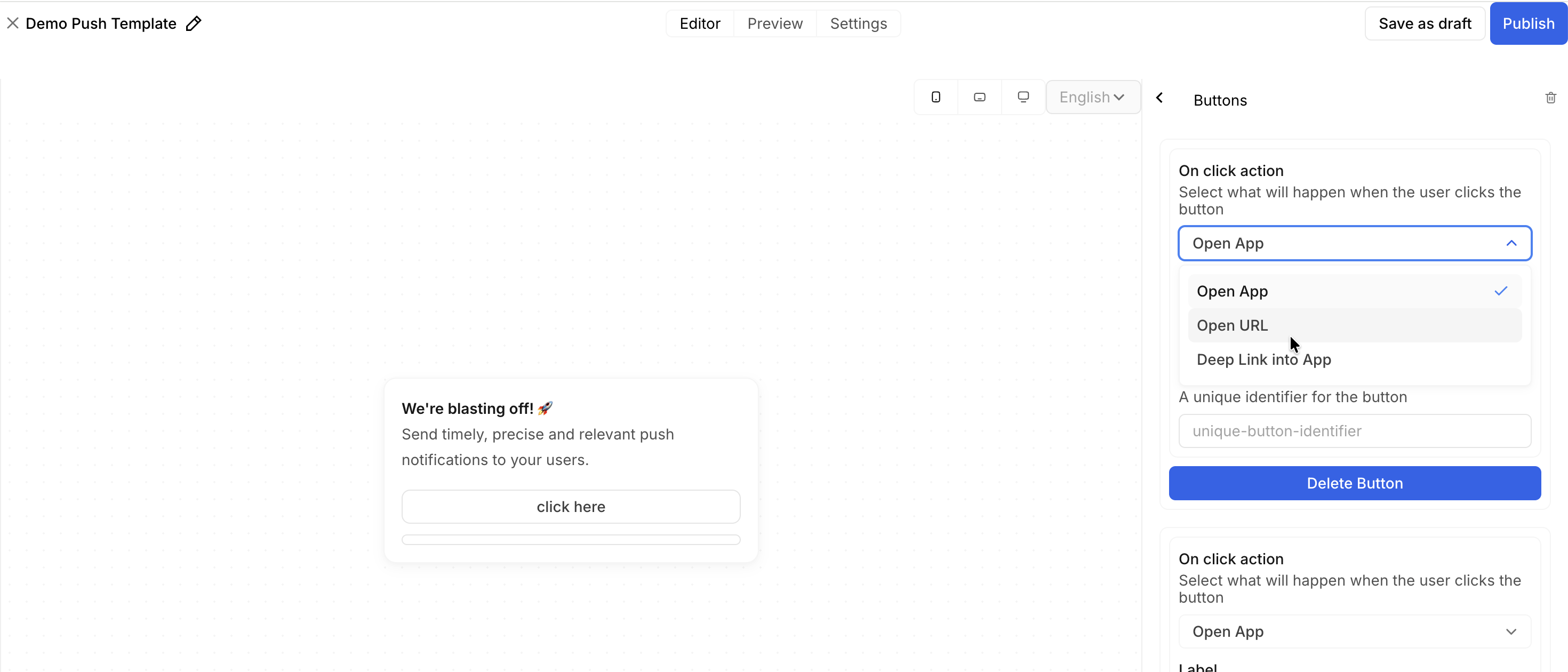Viewport: 1568px width, 672px height.
Task: Click the Save as draft button
Action: [x=1425, y=24]
